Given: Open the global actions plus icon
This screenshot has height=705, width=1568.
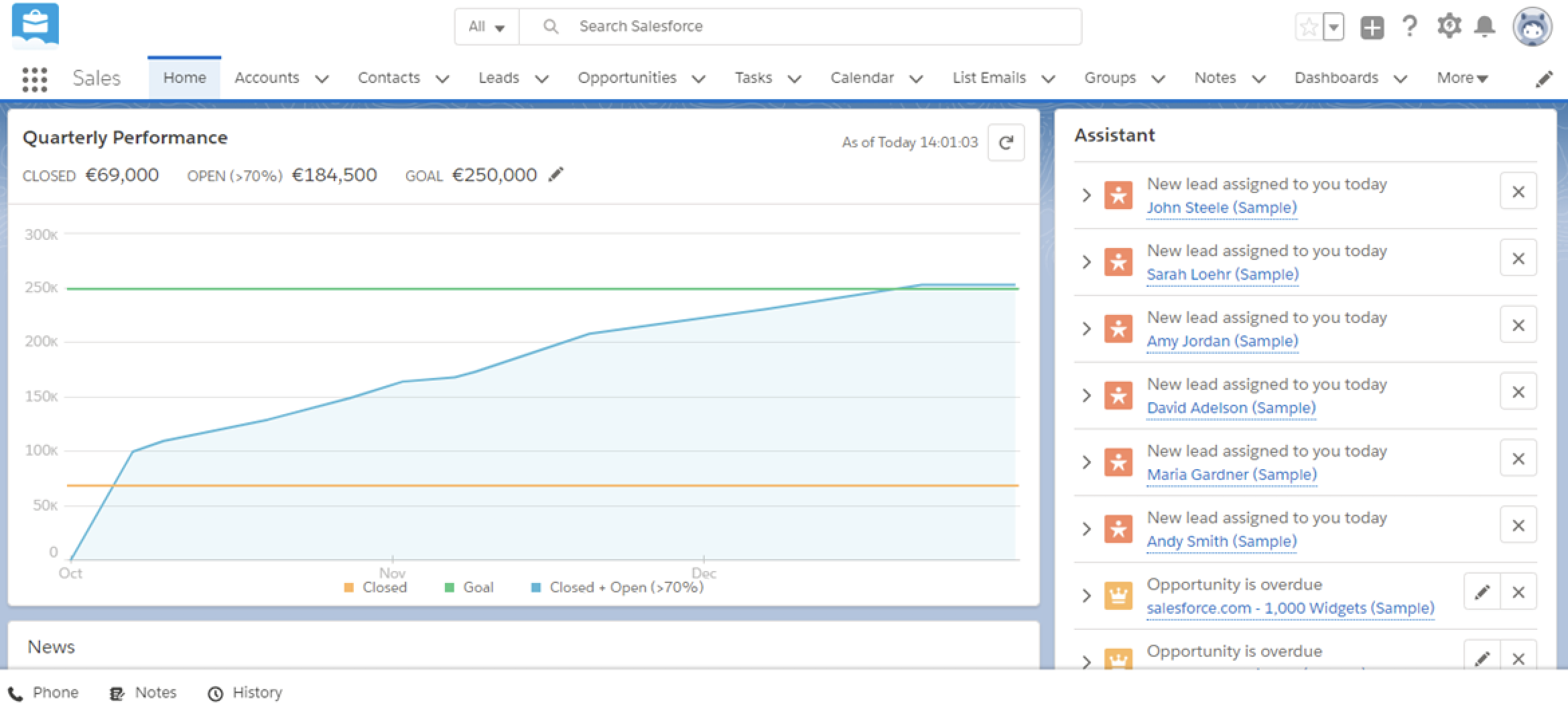Looking at the screenshot, I should click(x=1372, y=27).
